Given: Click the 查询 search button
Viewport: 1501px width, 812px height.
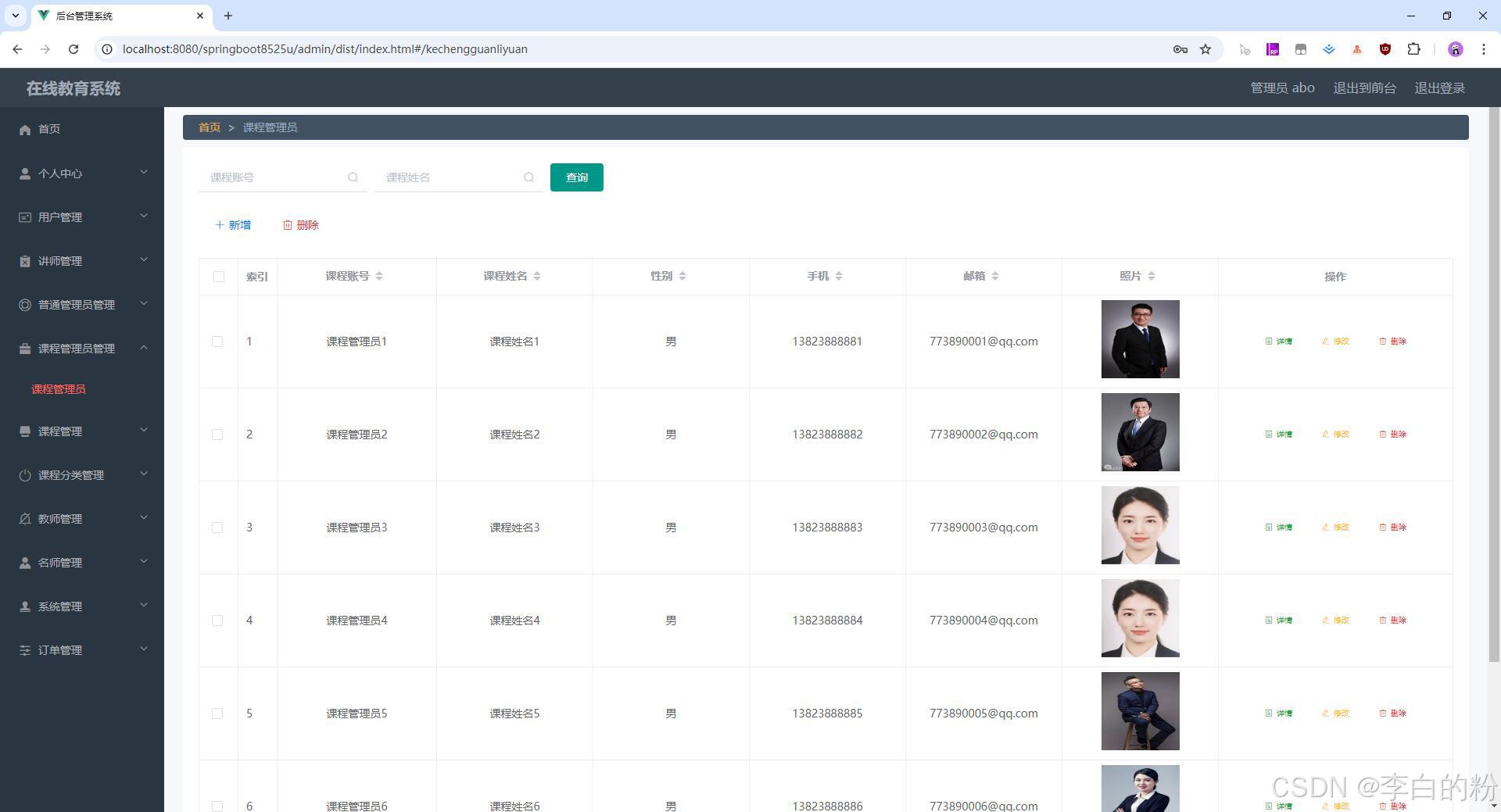Looking at the screenshot, I should (x=577, y=177).
